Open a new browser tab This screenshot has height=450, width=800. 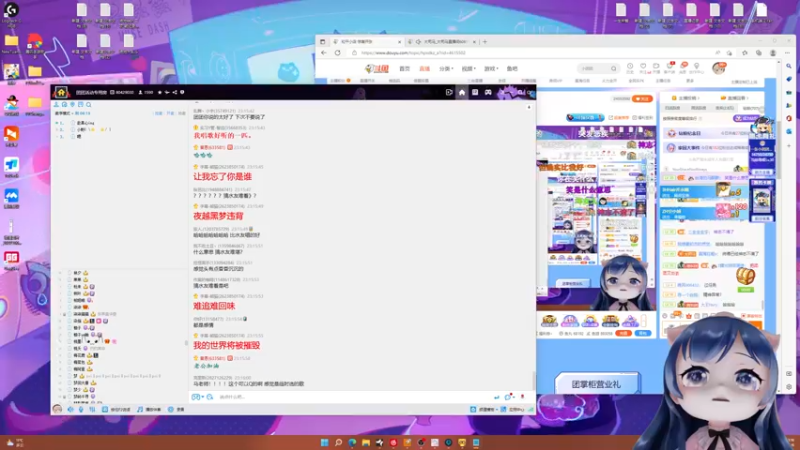coord(485,41)
